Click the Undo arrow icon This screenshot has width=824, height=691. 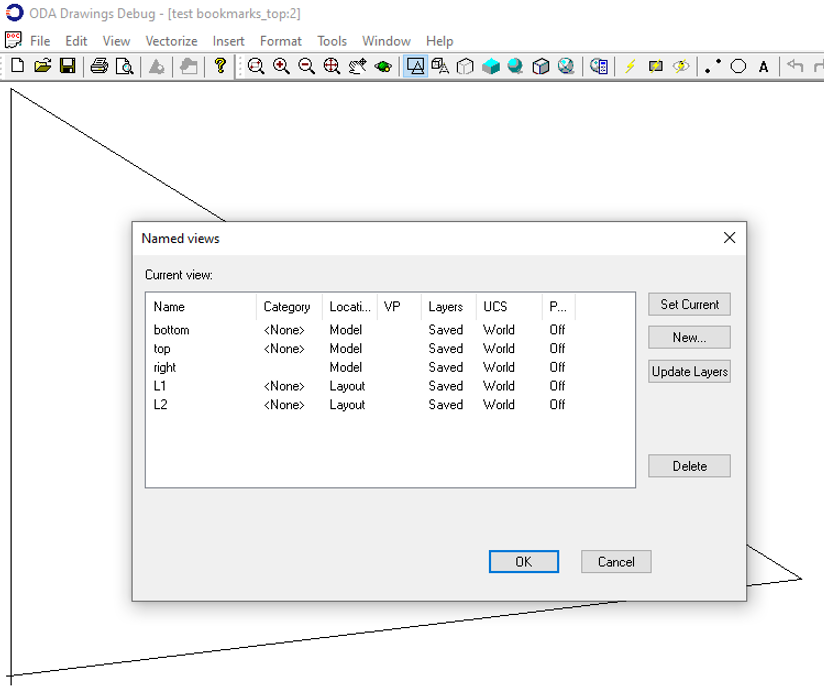793,69
